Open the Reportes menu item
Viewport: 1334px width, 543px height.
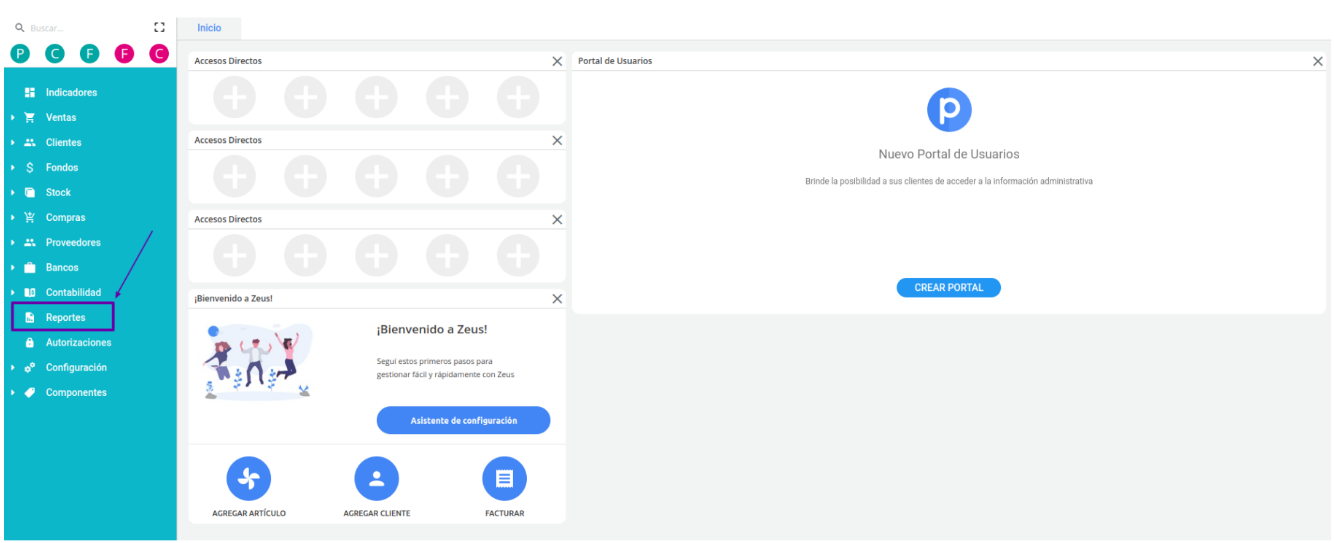tap(63, 317)
